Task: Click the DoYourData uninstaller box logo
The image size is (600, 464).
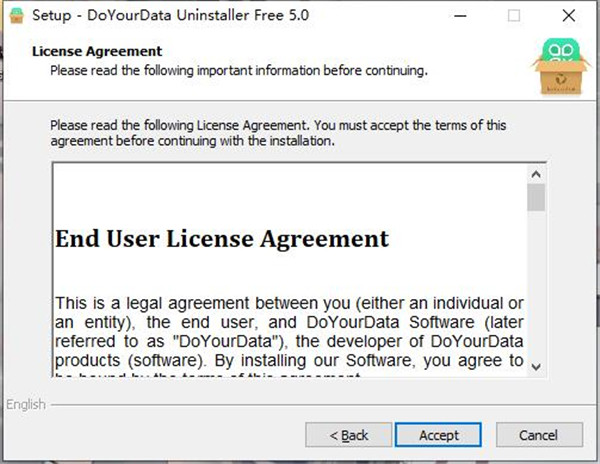Action: 561,66
